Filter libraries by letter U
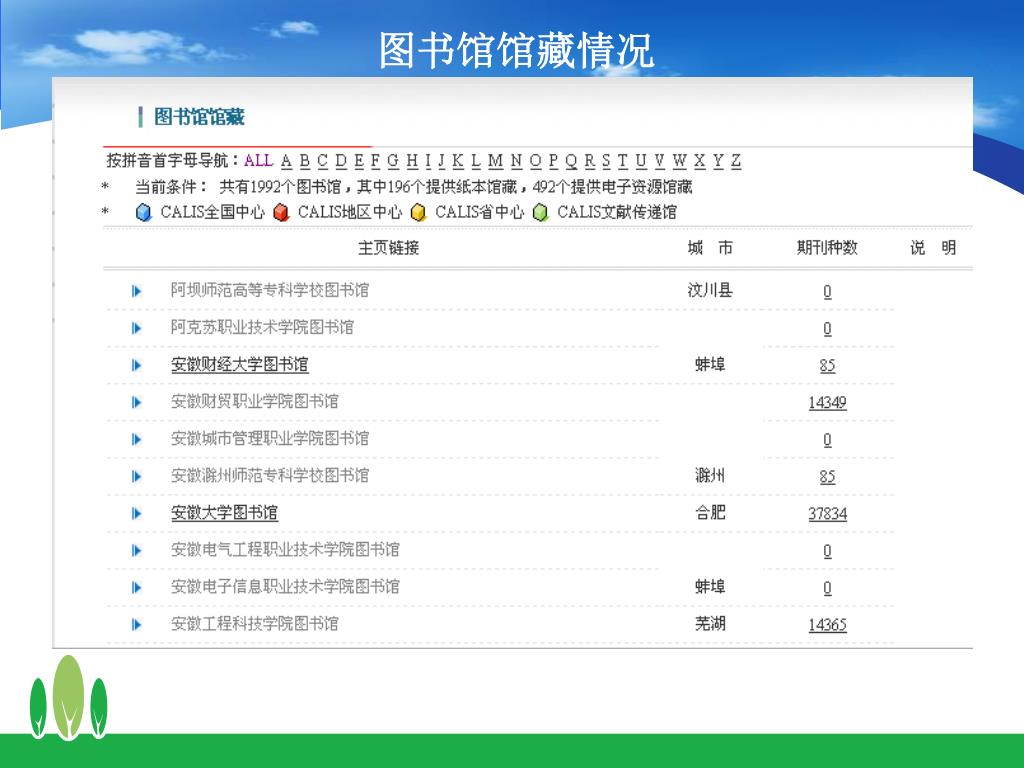Screen dimensions: 1024x768 pos(641,161)
